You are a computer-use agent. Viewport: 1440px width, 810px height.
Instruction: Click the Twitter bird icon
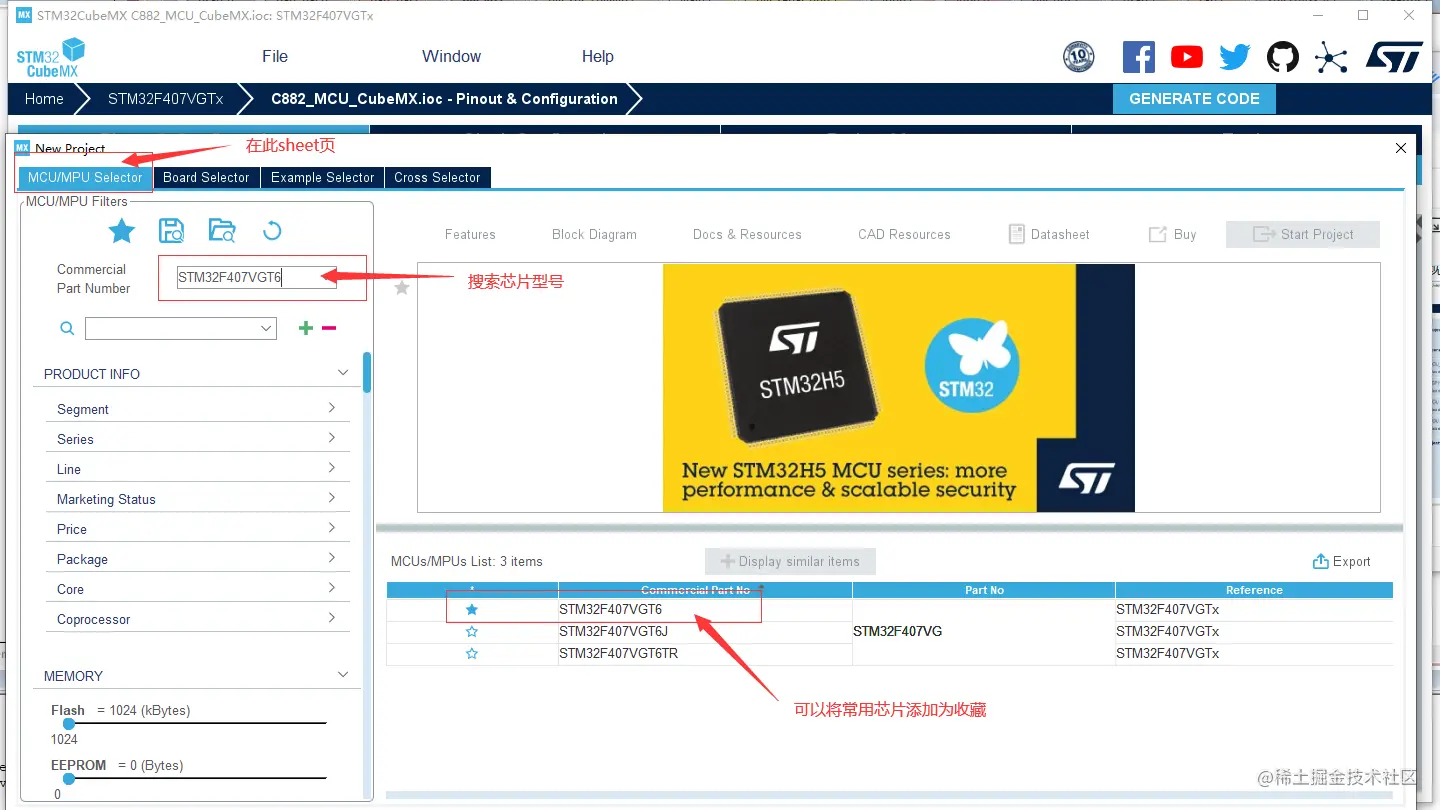pyautogui.click(x=1235, y=57)
